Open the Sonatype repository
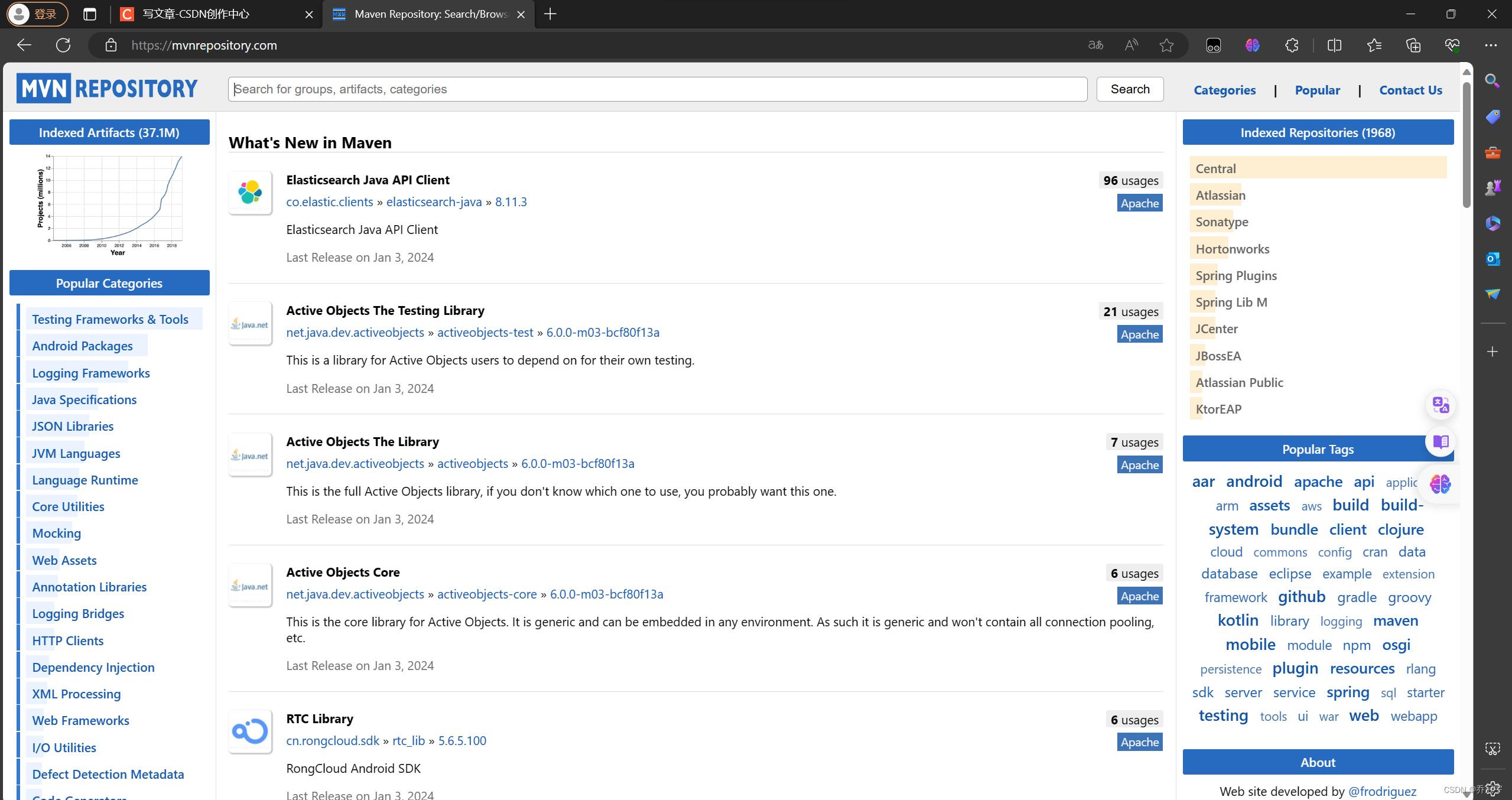The image size is (1512, 800). [x=1222, y=222]
